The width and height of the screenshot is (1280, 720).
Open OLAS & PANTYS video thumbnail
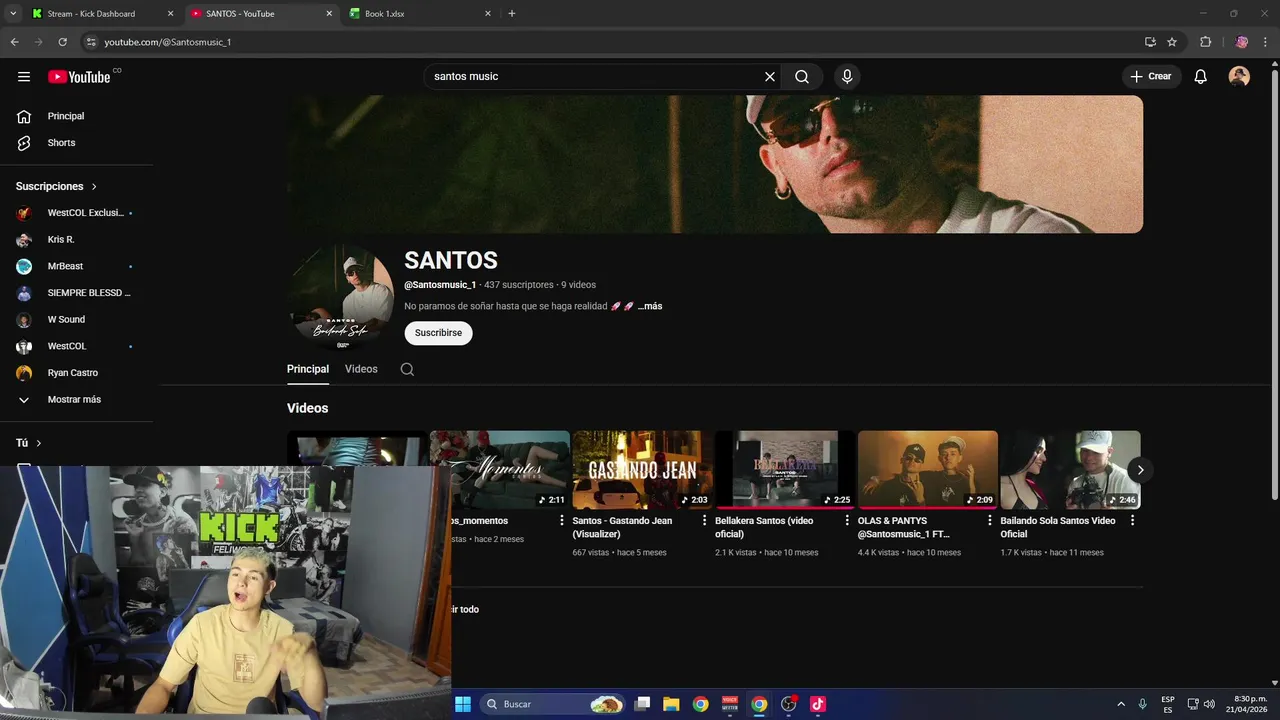[928, 470]
